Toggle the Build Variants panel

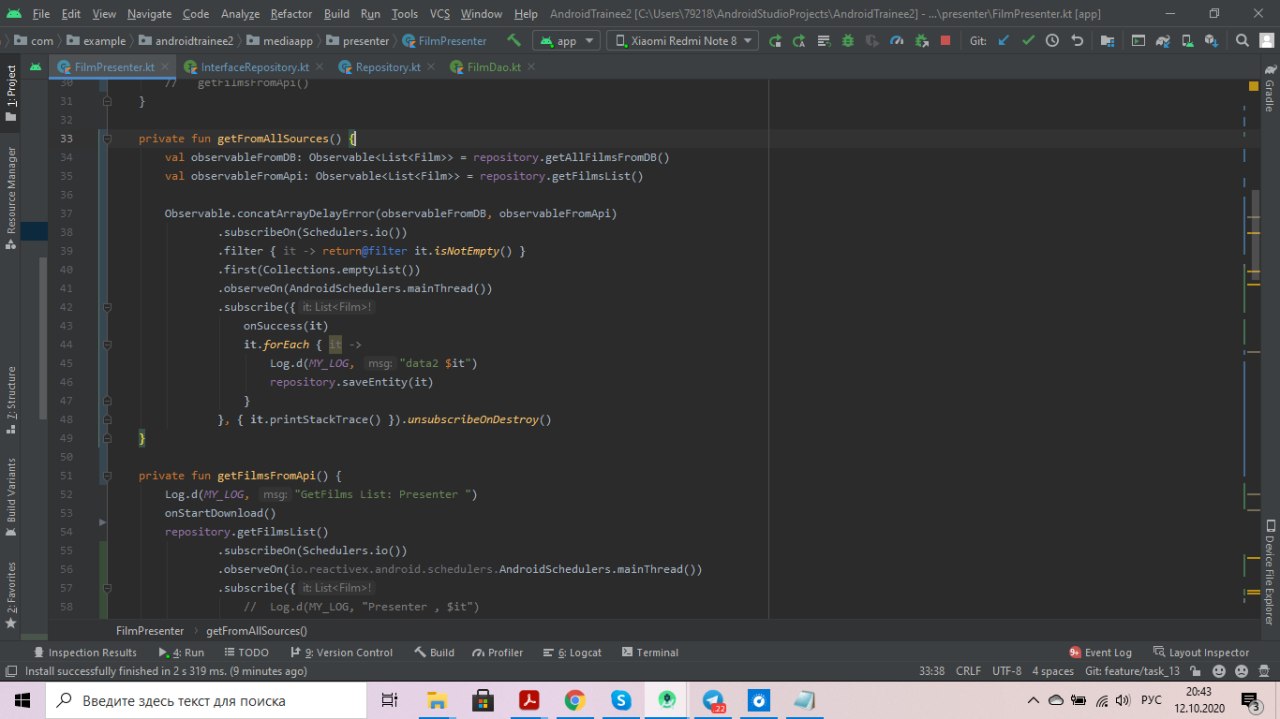pyautogui.click(x=11, y=492)
